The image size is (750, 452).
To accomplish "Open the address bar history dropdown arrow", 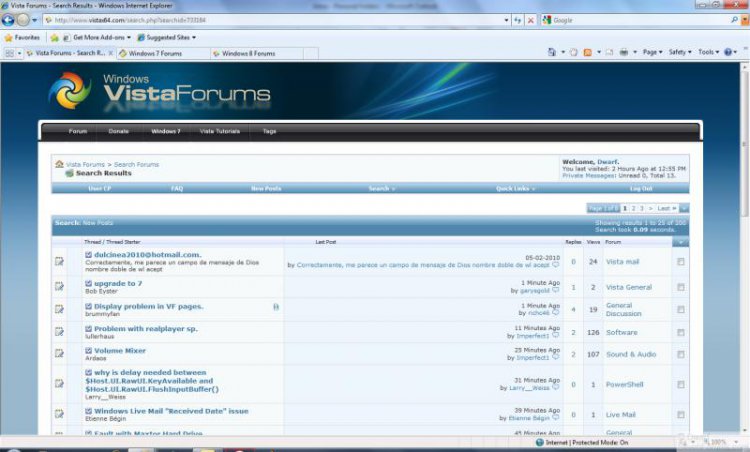I will tap(506, 20).
